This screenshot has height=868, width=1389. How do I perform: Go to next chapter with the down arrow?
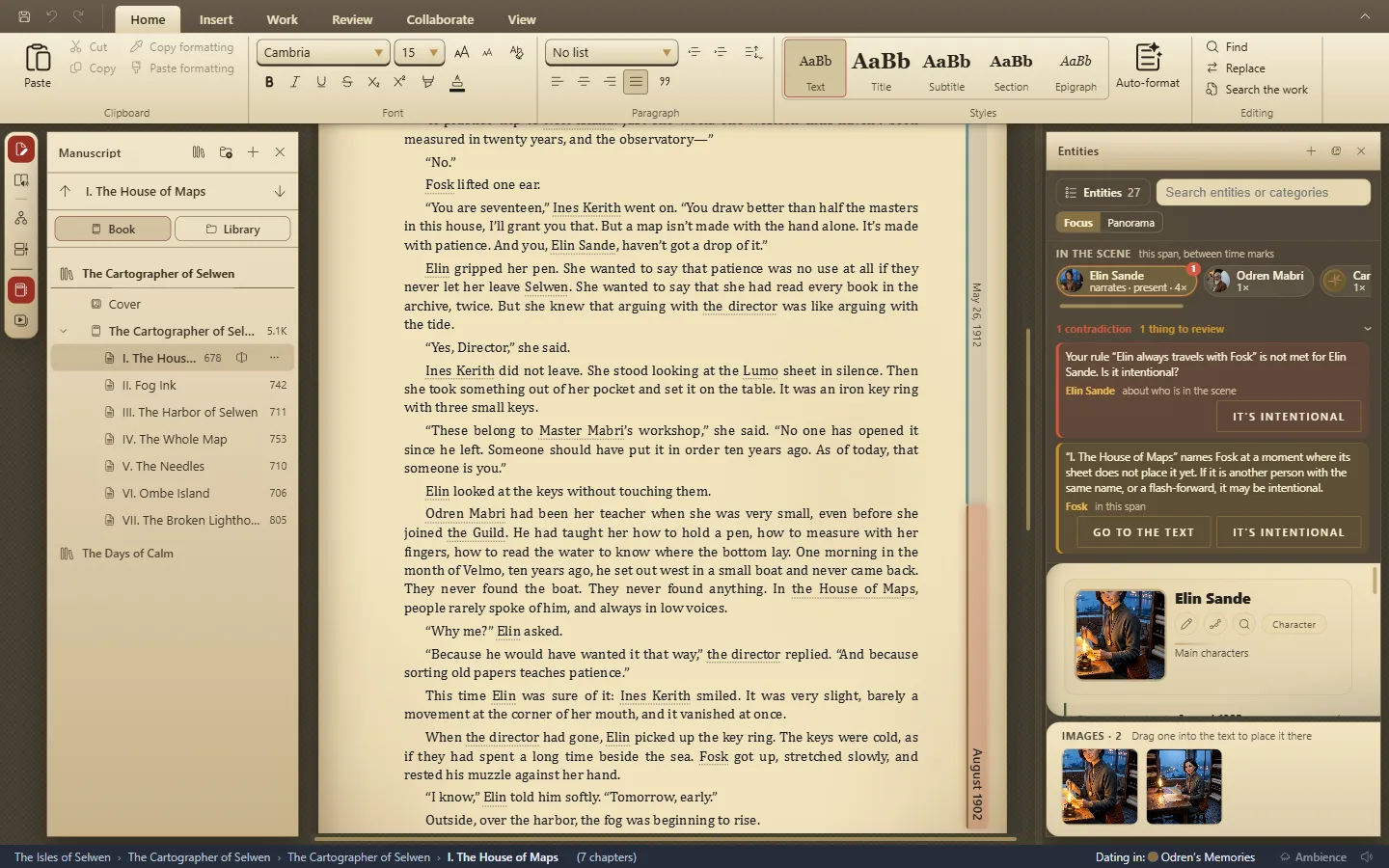pos(280,191)
